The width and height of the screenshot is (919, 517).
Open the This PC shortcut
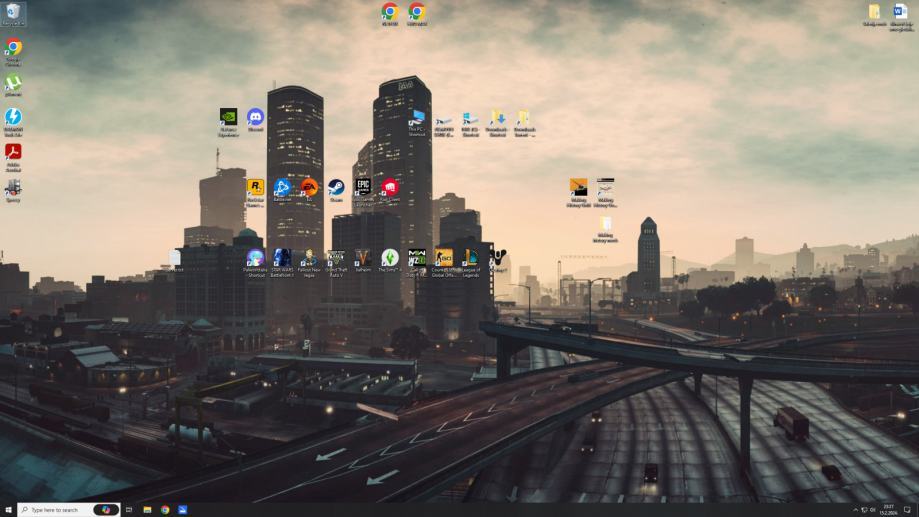coord(417,118)
